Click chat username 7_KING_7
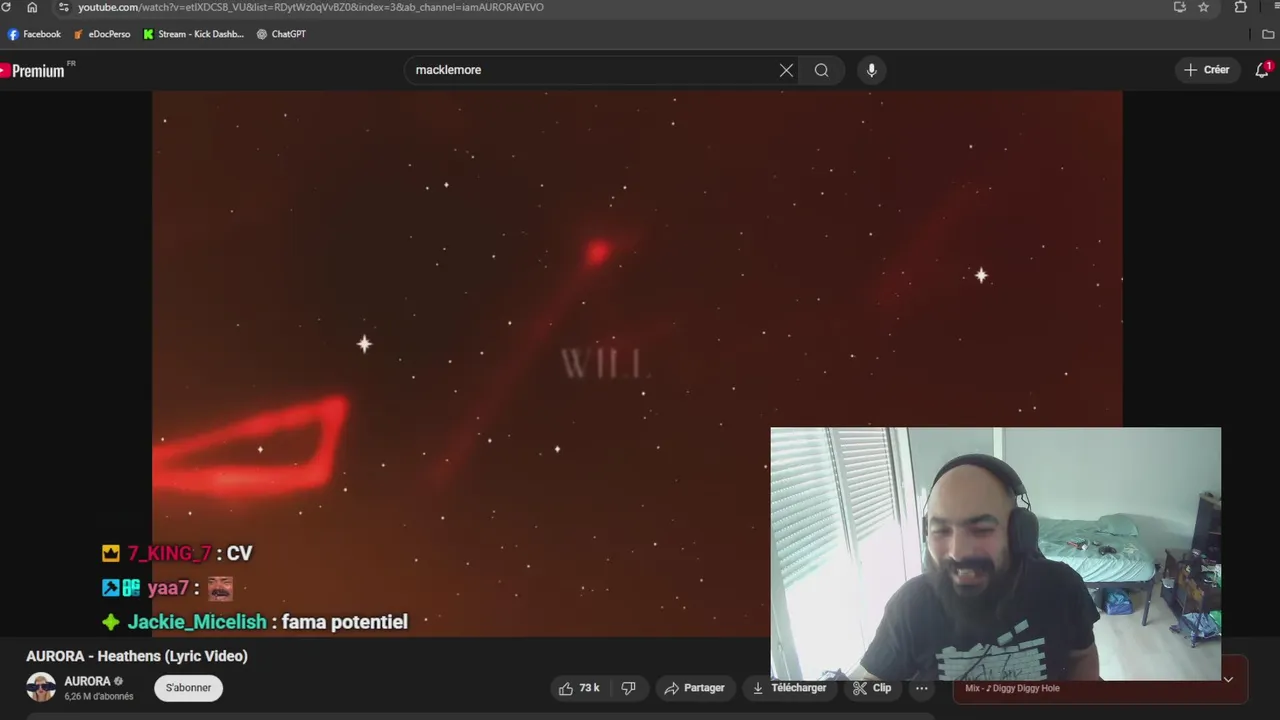The height and width of the screenshot is (720, 1280). (169, 553)
